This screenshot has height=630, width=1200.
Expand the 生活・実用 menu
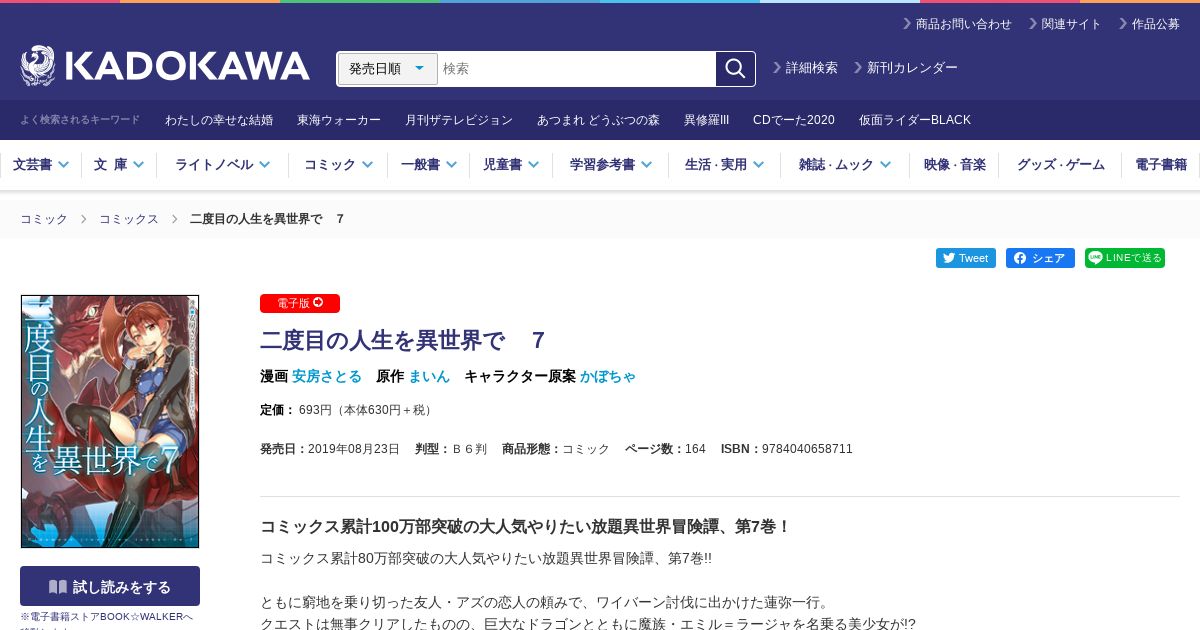tap(724, 165)
